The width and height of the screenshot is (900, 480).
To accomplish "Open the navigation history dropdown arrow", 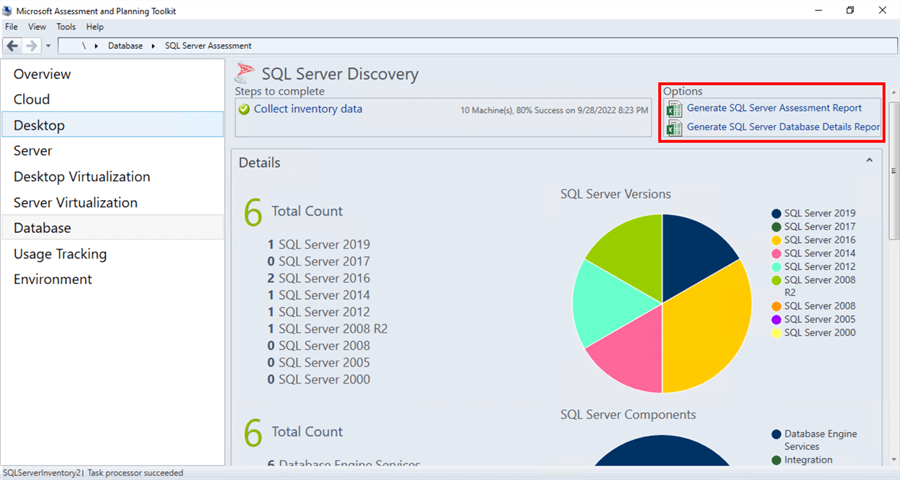I will [x=48, y=46].
